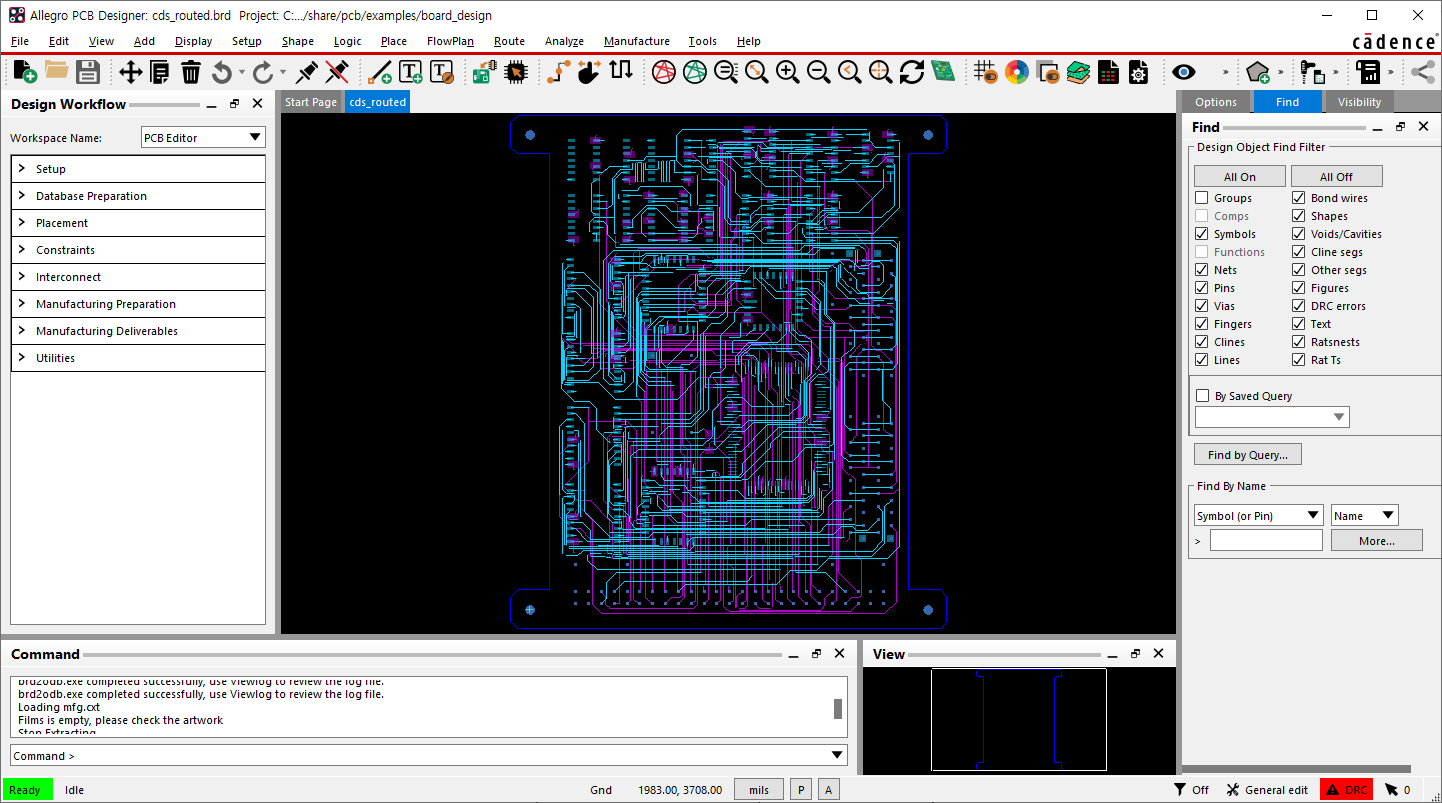
Task: Click the Unrats All red circle icon
Action: 664,72
